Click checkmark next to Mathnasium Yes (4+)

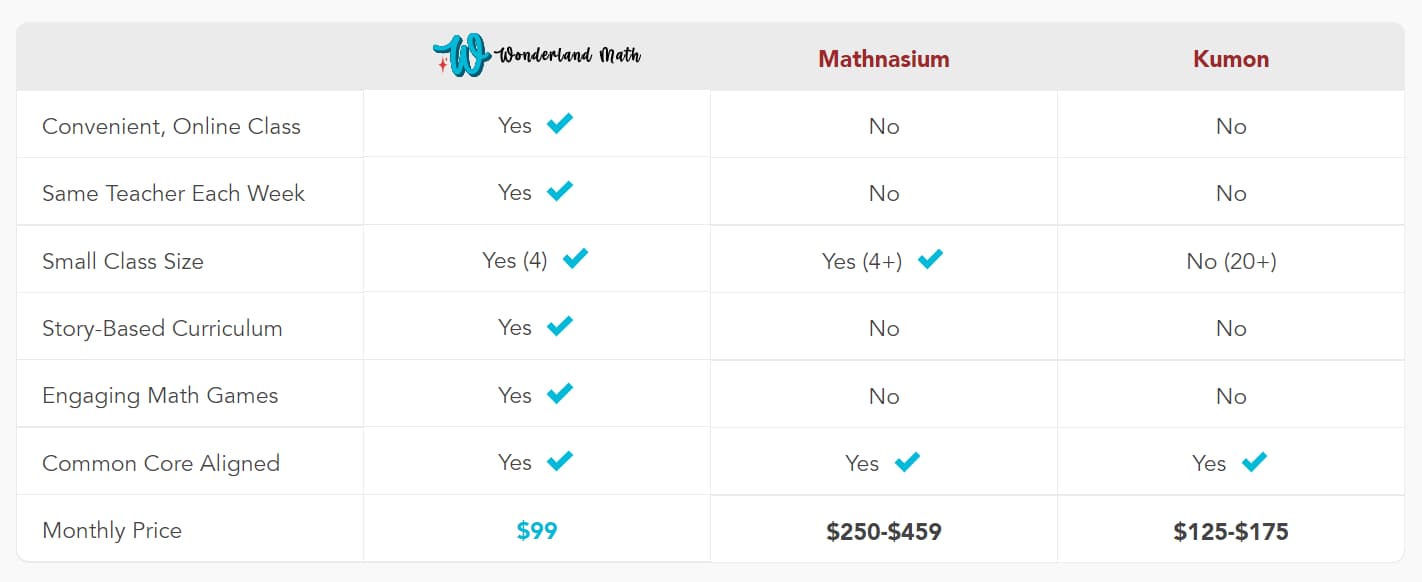pos(930,259)
